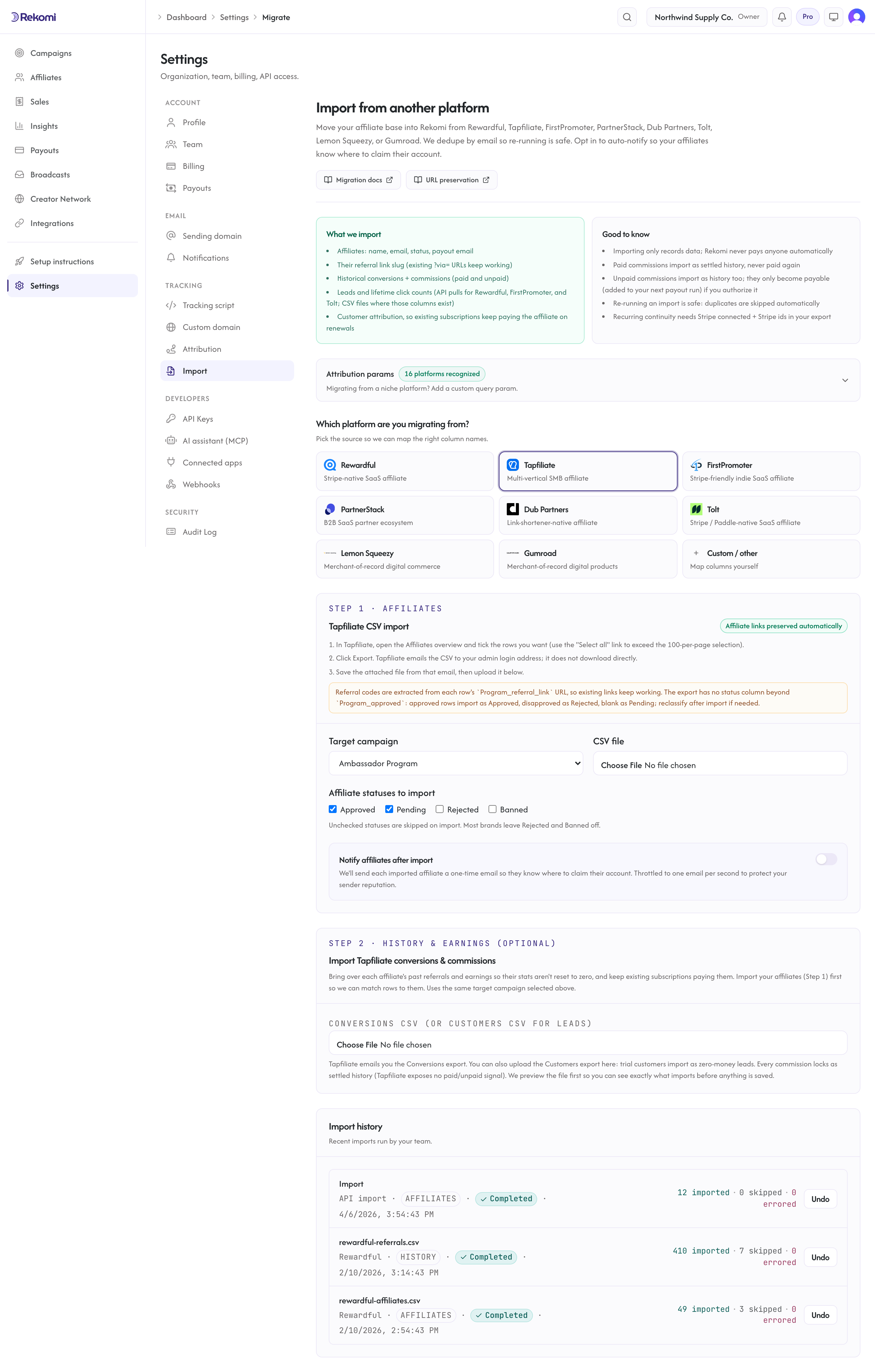Select the Gumroad platform card

tap(588, 559)
